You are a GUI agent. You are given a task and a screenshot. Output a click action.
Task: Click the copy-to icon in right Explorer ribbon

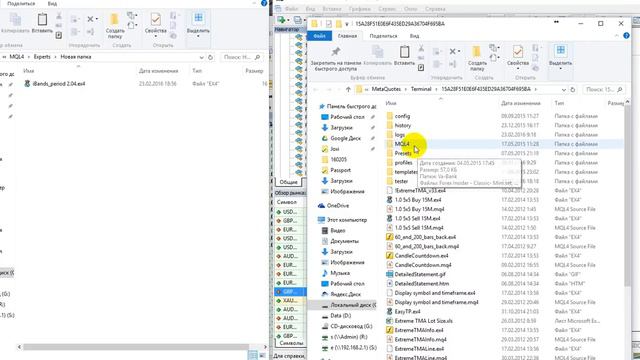436,64
